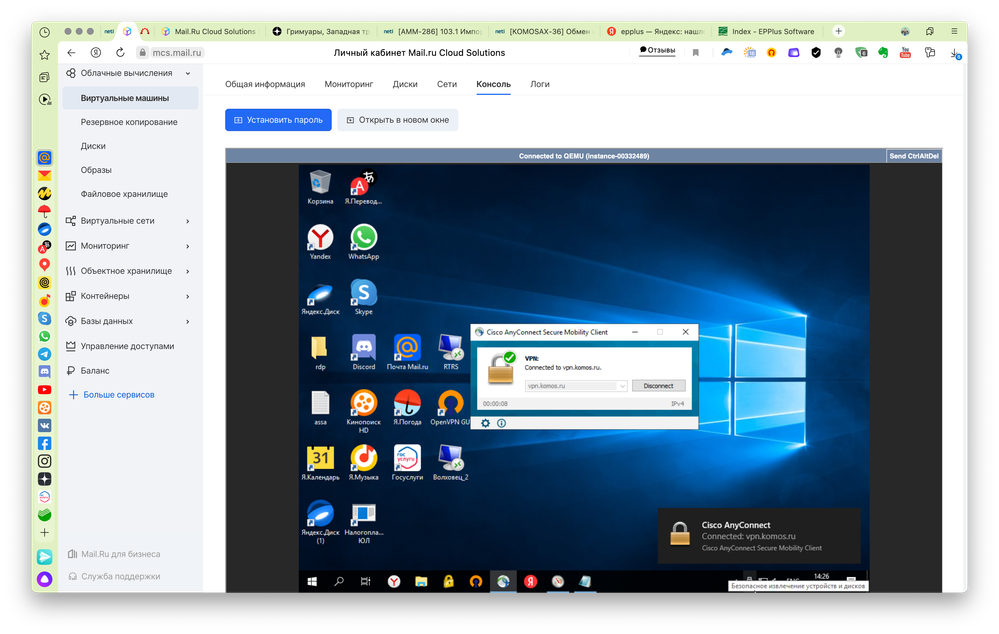This screenshot has height=634, width=999.
Task: Select the Я.Музыка desktop shortcut
Action: 363,463
